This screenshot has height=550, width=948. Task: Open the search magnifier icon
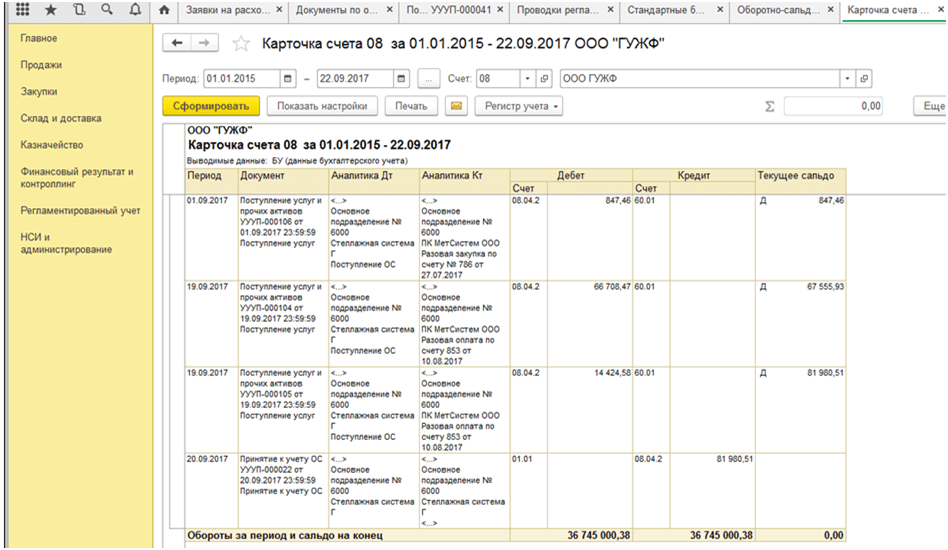coord(107,10)
